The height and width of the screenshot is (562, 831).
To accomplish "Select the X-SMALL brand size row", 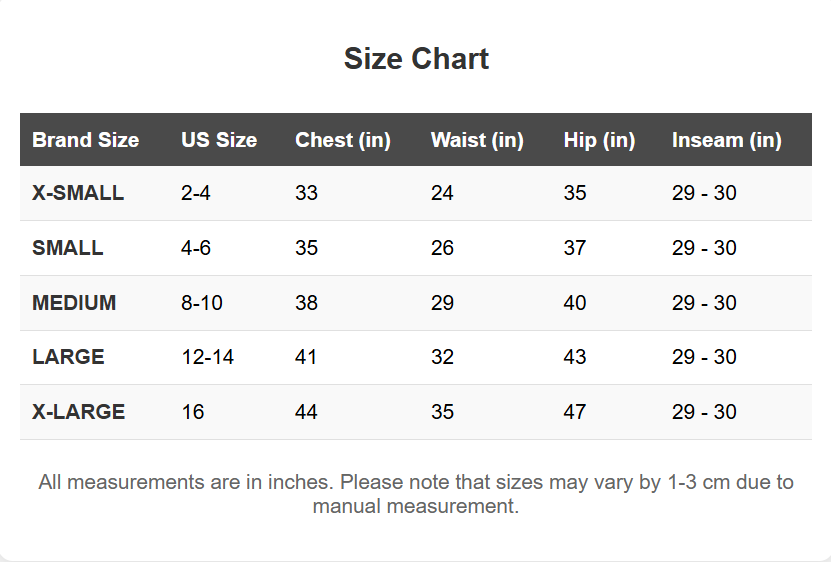I will click(78, 193).
